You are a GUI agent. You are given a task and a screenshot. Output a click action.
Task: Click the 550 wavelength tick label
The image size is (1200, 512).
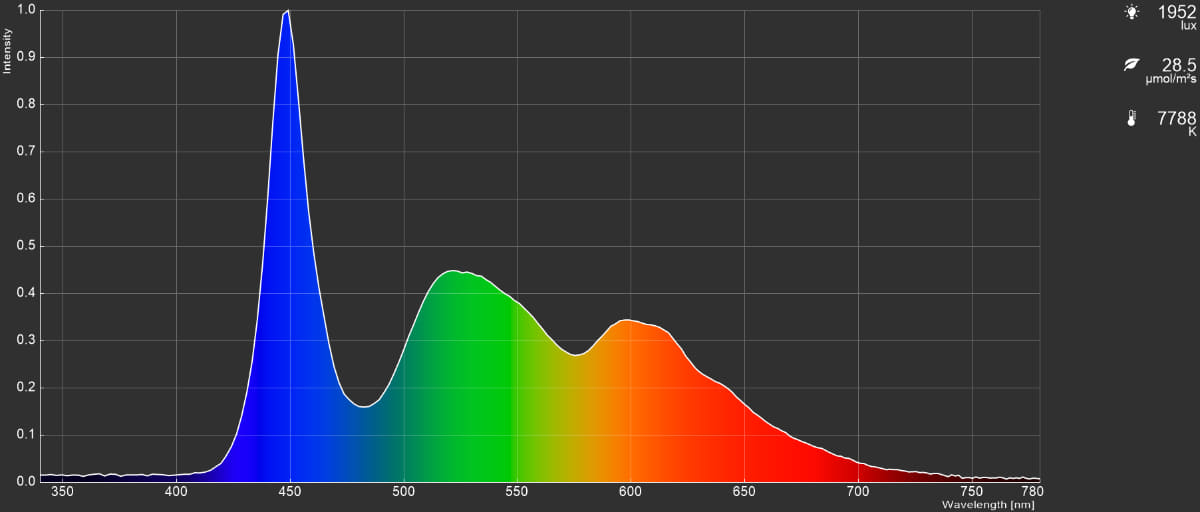(x=517, y=492)
